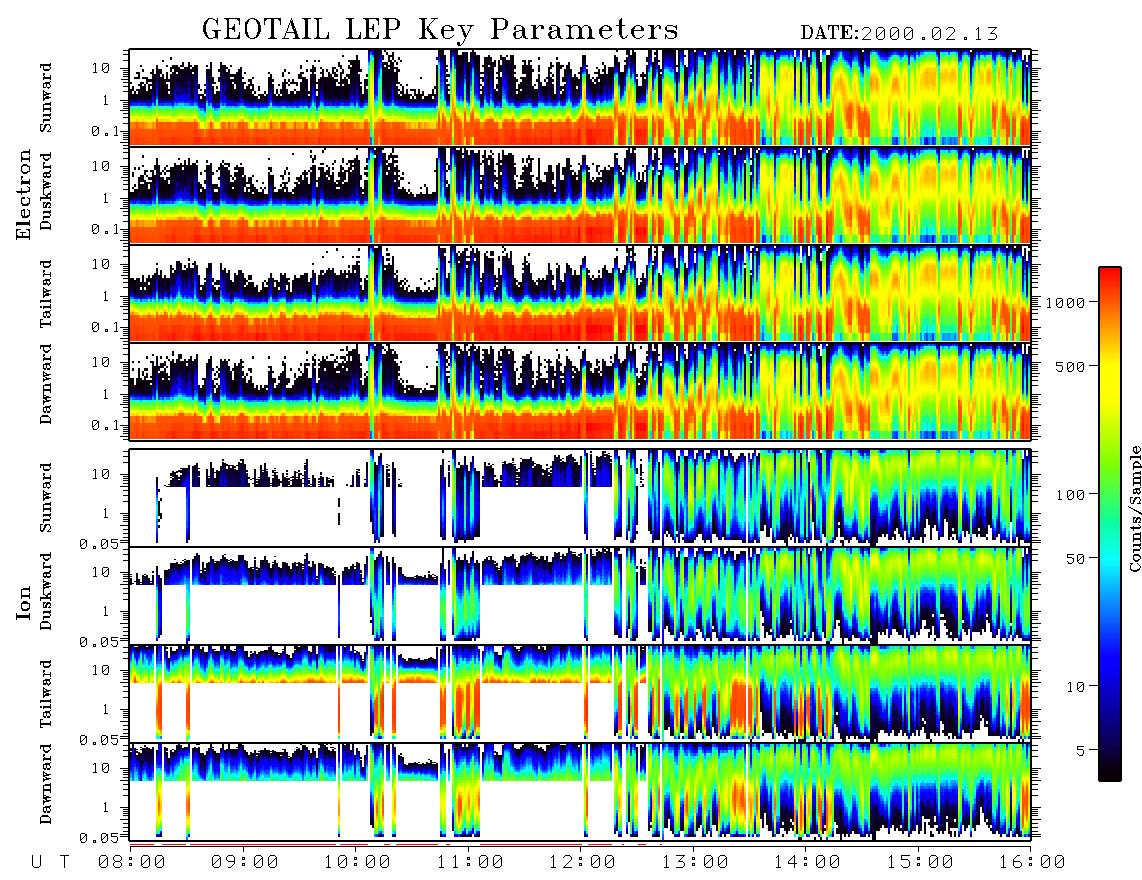
Task: Click the "50" color scale value
Action: (x=1075, y=559)
